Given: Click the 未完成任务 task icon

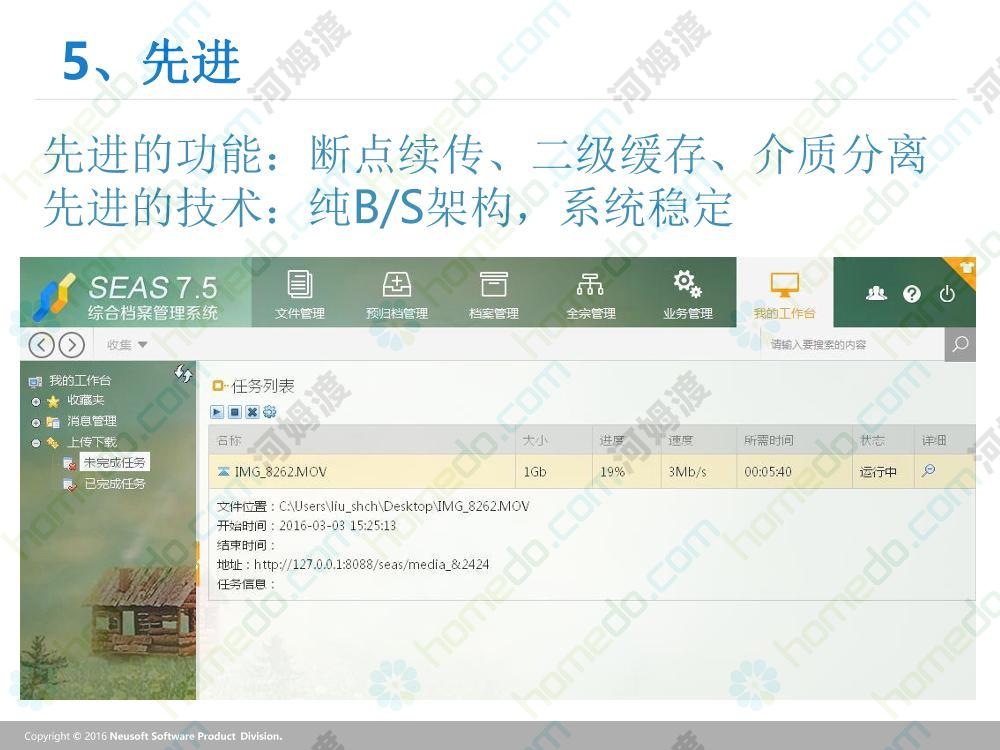Looking at the screenshot, I should pyautogui.click(x=70, y=464).
